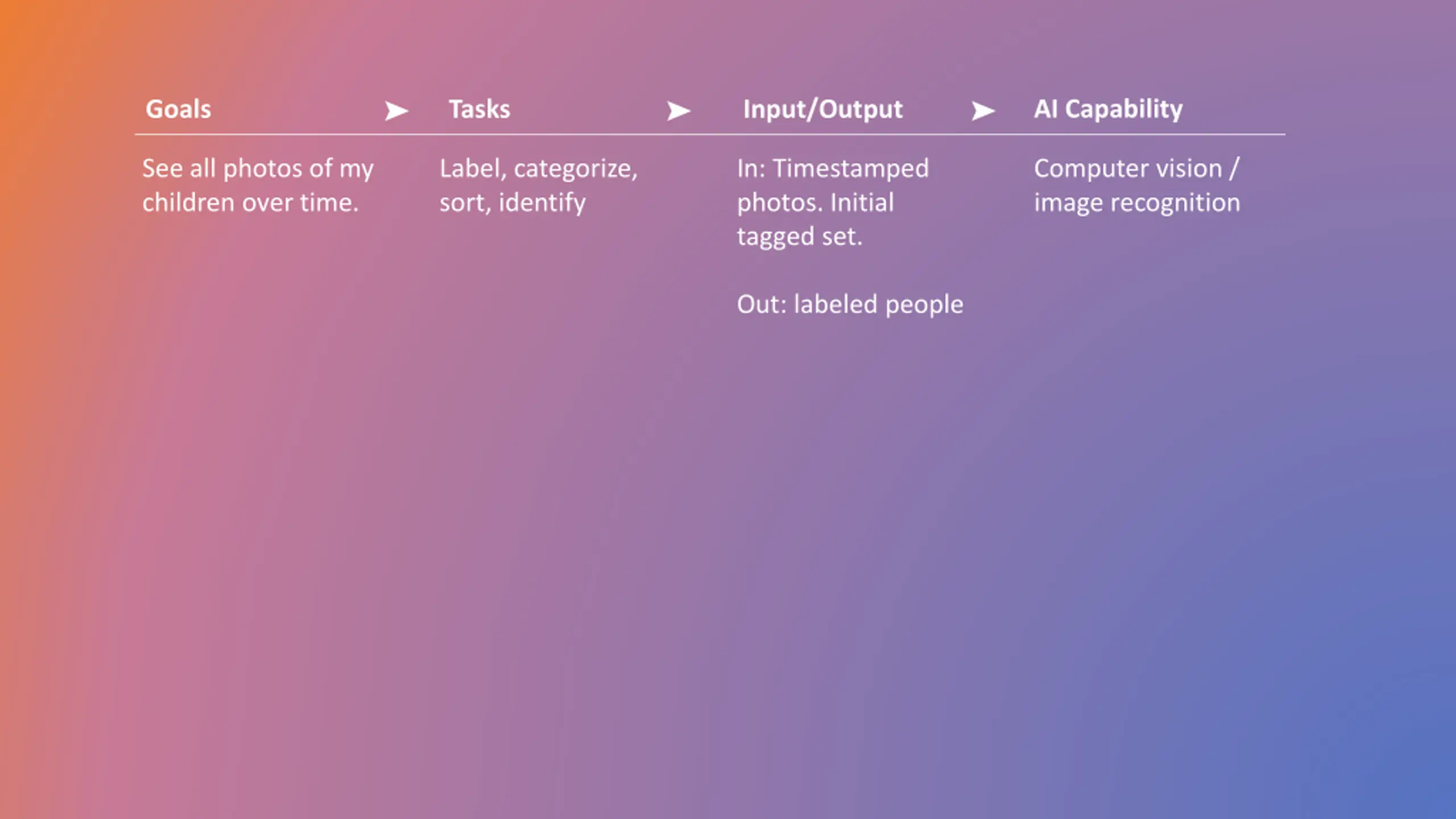This screenshot has width=1456, height=819.
Task: Select the Goals column heading
Action: click(x=178, y=109)
